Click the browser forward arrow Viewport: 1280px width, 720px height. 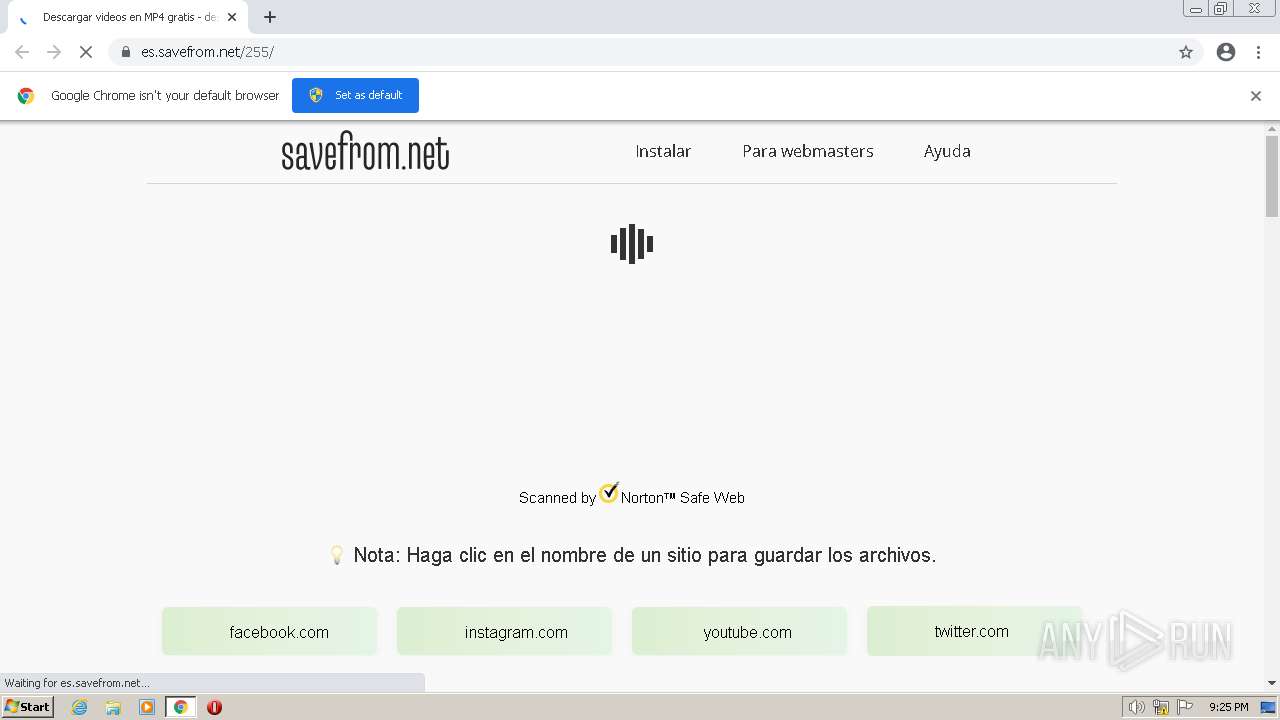[x=54, y=52]
